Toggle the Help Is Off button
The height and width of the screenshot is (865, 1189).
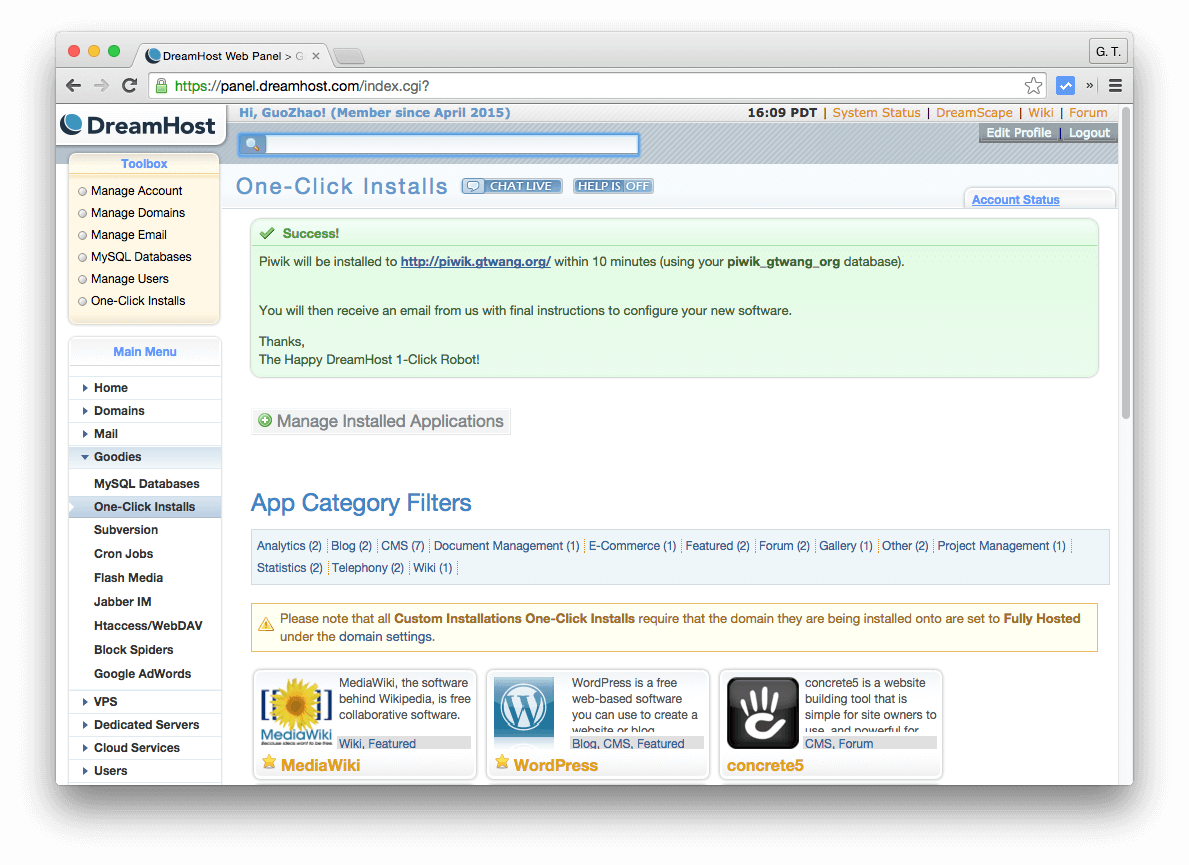[x=613, y=186]
